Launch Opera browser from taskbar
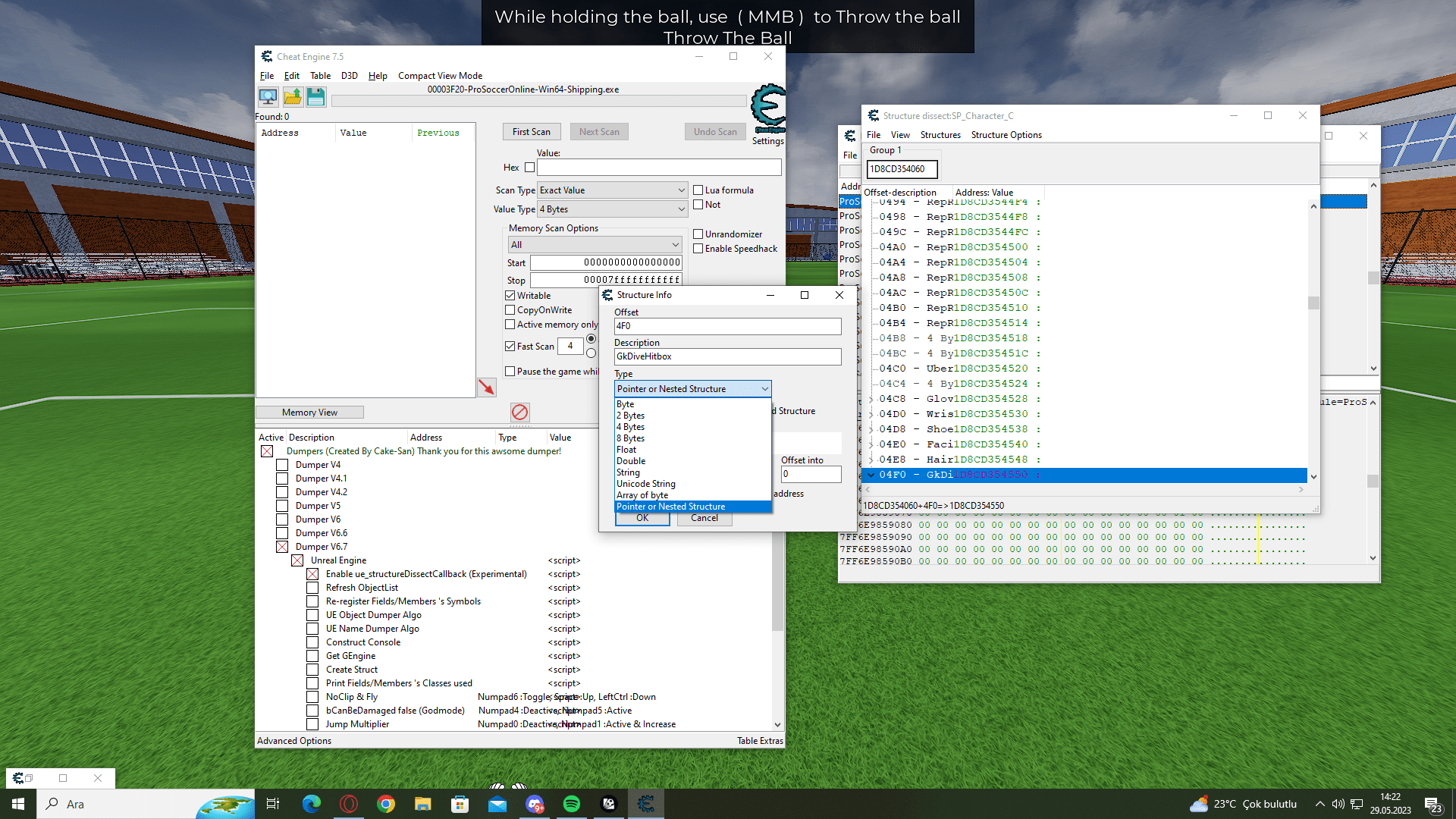The width and height of the screenshot is (1456, 819). click(x=349, y=804)
